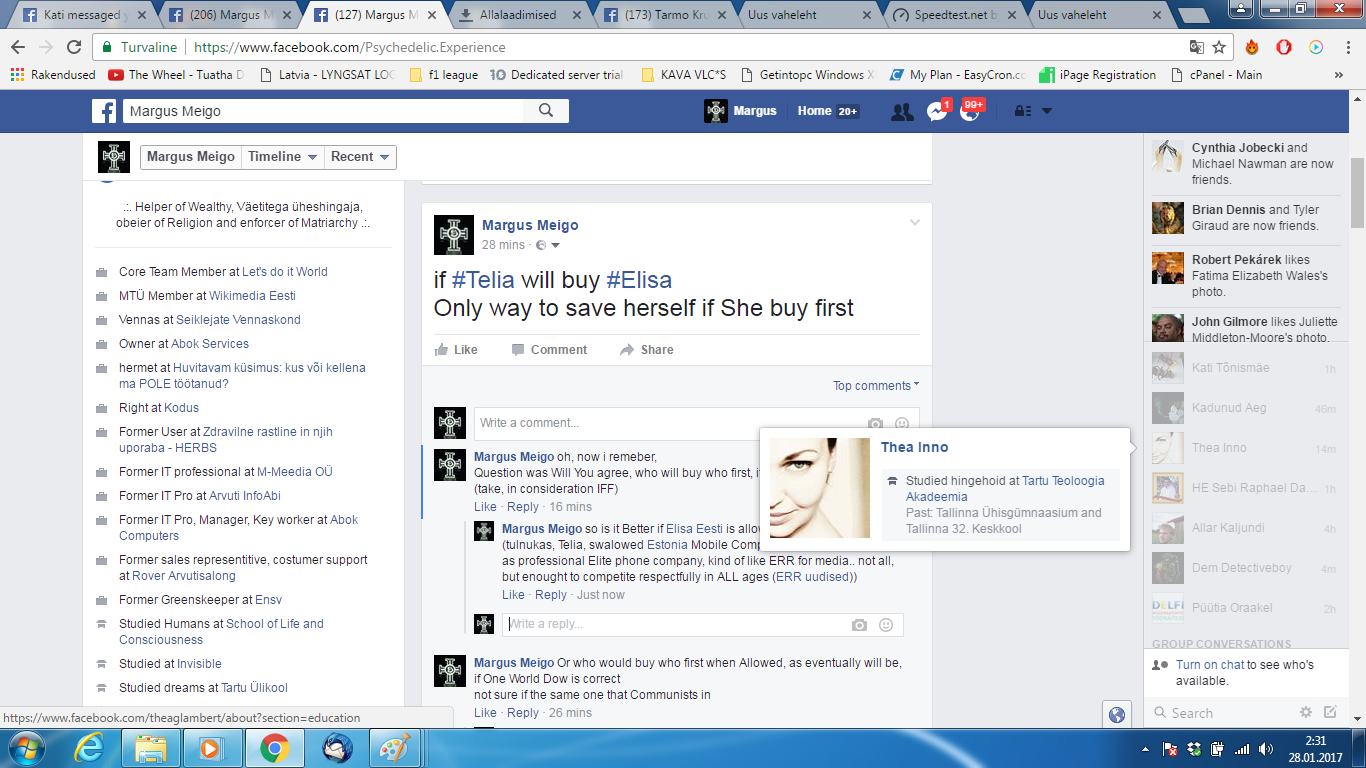This screenshot has width=1366, height=768.
Task: Click the Facebook logo icon in header
Action: point(104,111)
